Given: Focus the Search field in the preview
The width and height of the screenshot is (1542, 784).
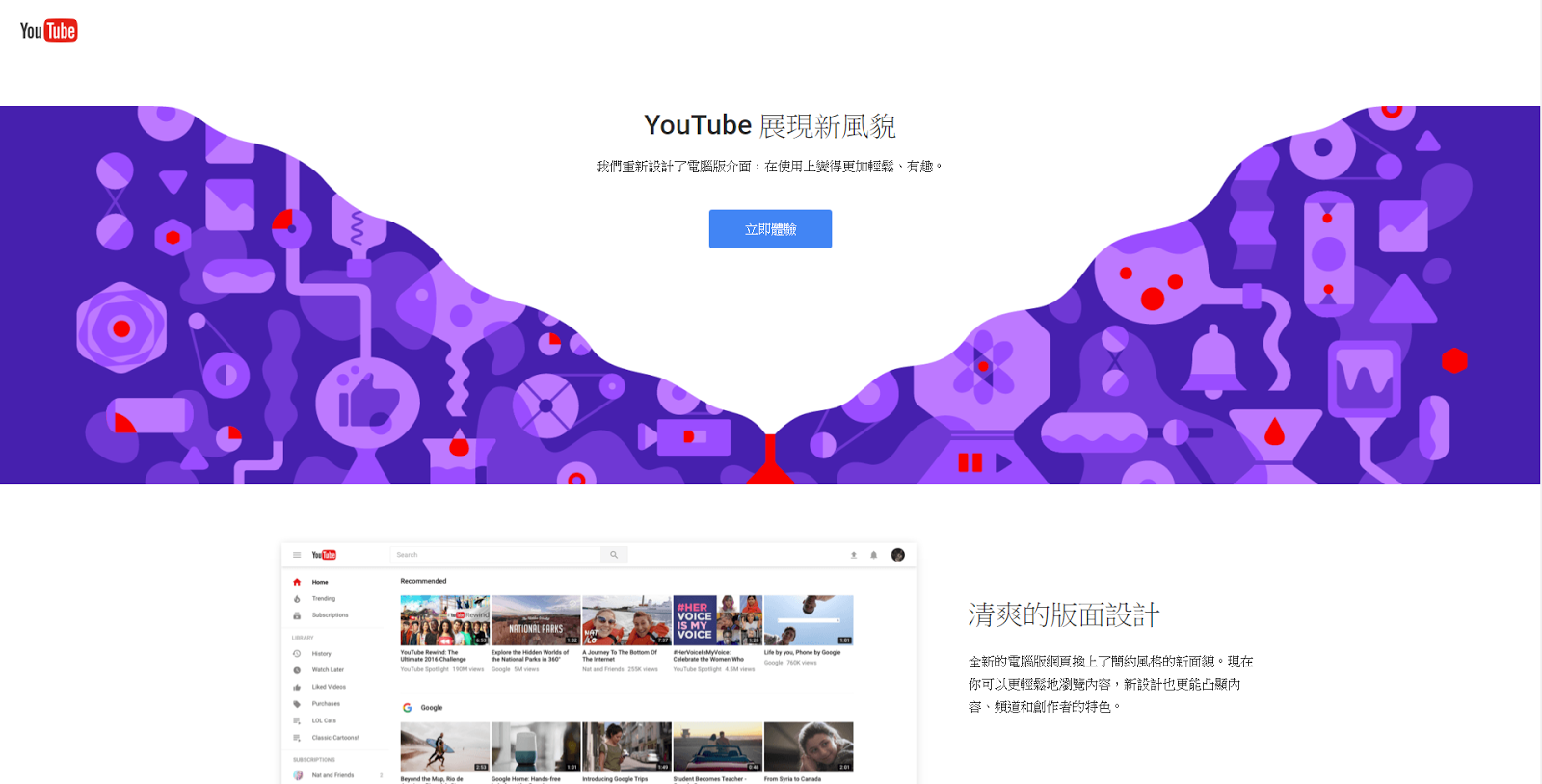Looking at the screenshot, I should click(x=495, y=555).
